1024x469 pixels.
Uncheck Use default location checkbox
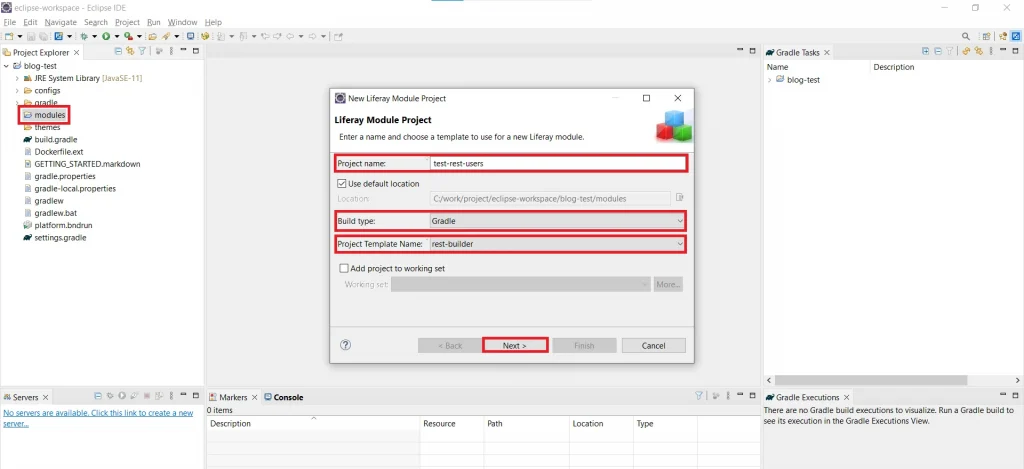pyautogui.click(x=342, y=184)
